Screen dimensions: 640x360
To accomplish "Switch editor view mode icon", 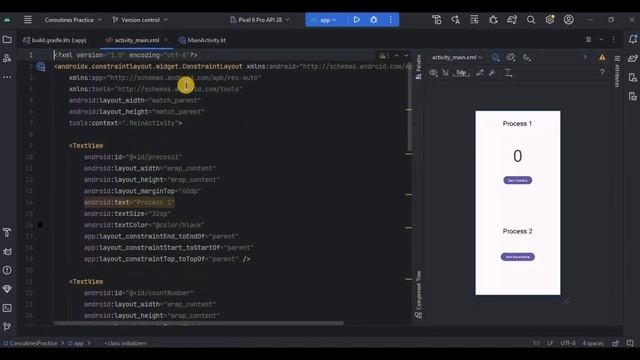I will [588, 40].
